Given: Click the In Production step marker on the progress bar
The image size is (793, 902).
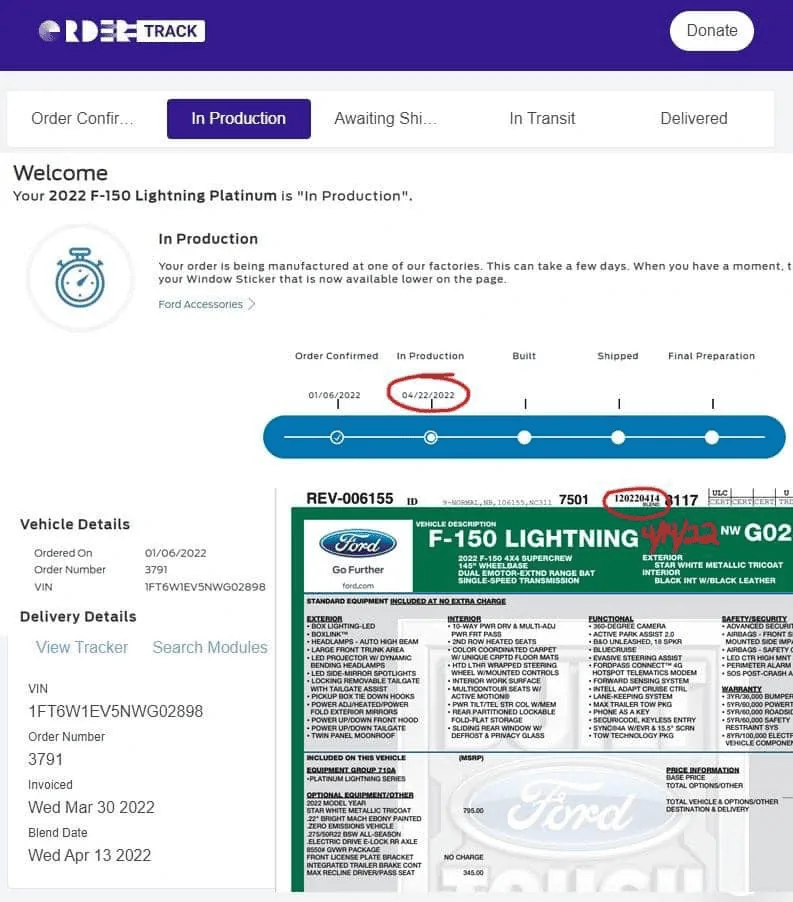Looking at the screenshot, I should click(x=431, y=438).
